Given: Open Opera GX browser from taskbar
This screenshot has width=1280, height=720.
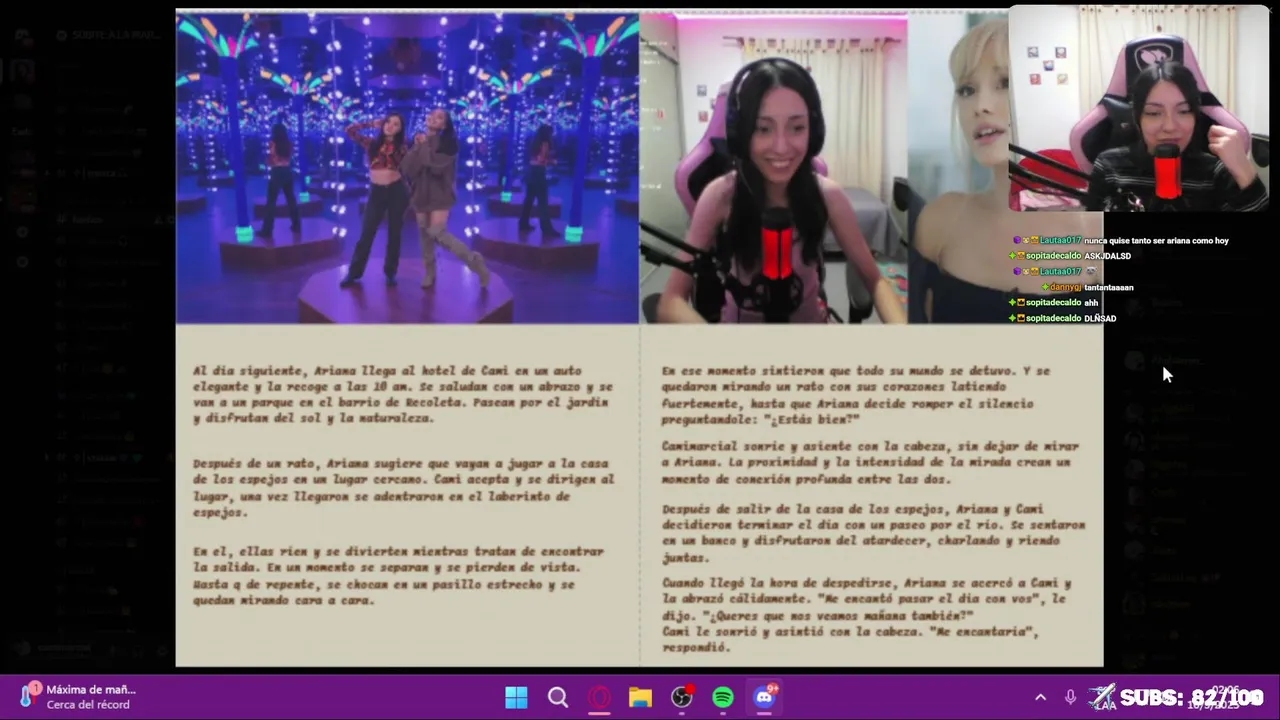Looking at the screenshot, I should point(599,697).
